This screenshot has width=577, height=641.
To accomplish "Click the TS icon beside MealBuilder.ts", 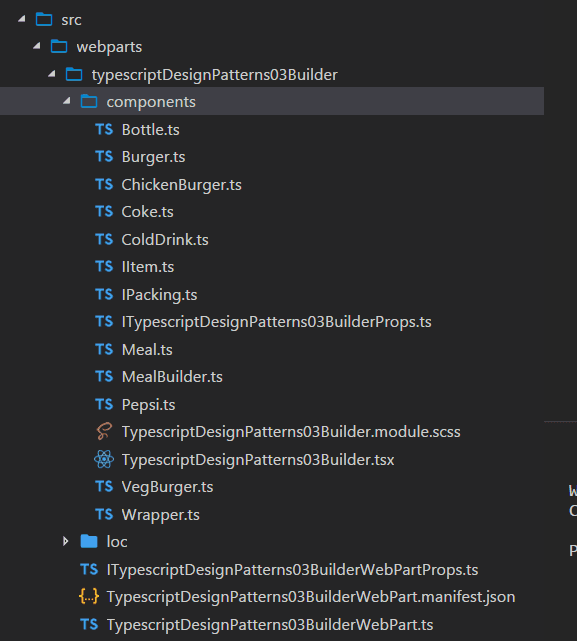I will (x=104, y=377).
